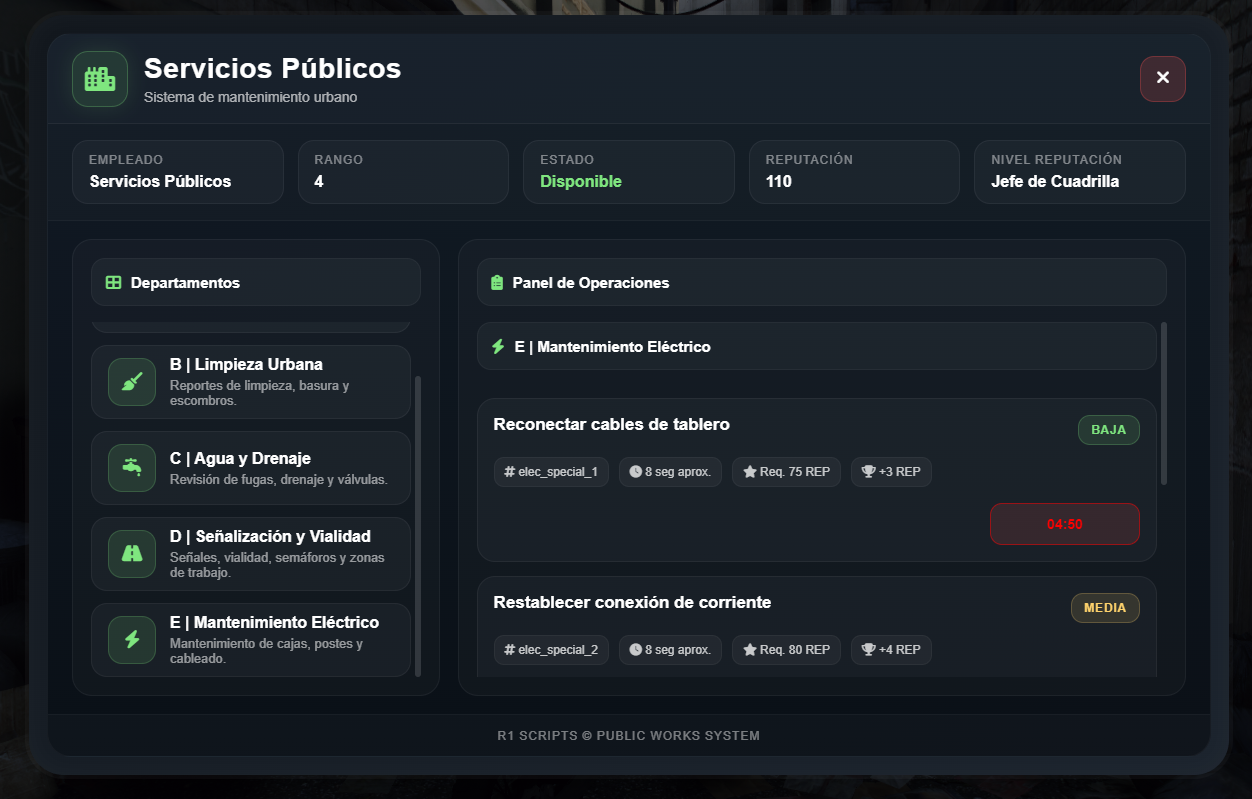Viewport: 1252px width, 799px height.
Task: Click the elec_special_2 identifier text
Action: [x=558, y=650]
